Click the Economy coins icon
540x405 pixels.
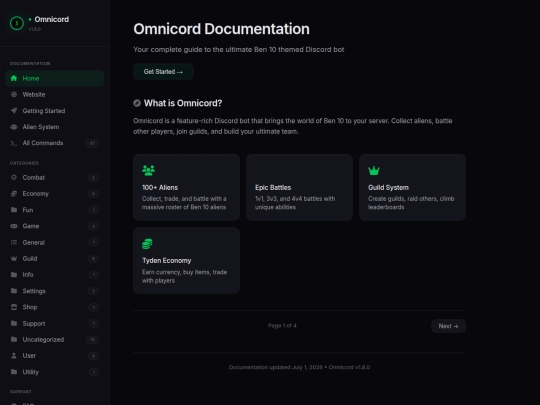[x=14, y=194]
